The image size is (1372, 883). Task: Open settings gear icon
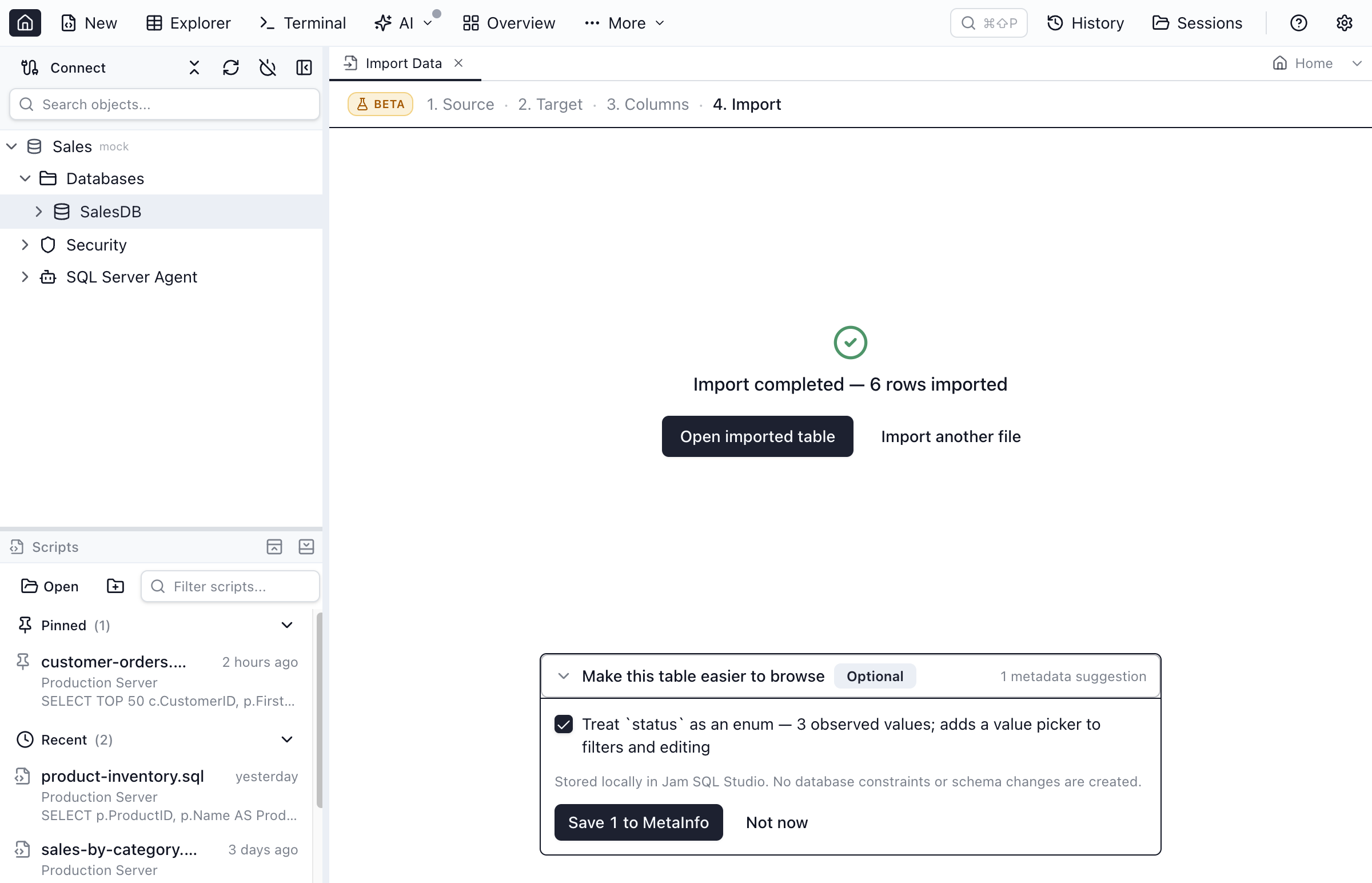pyautogui.click(x=1344, y=23)
